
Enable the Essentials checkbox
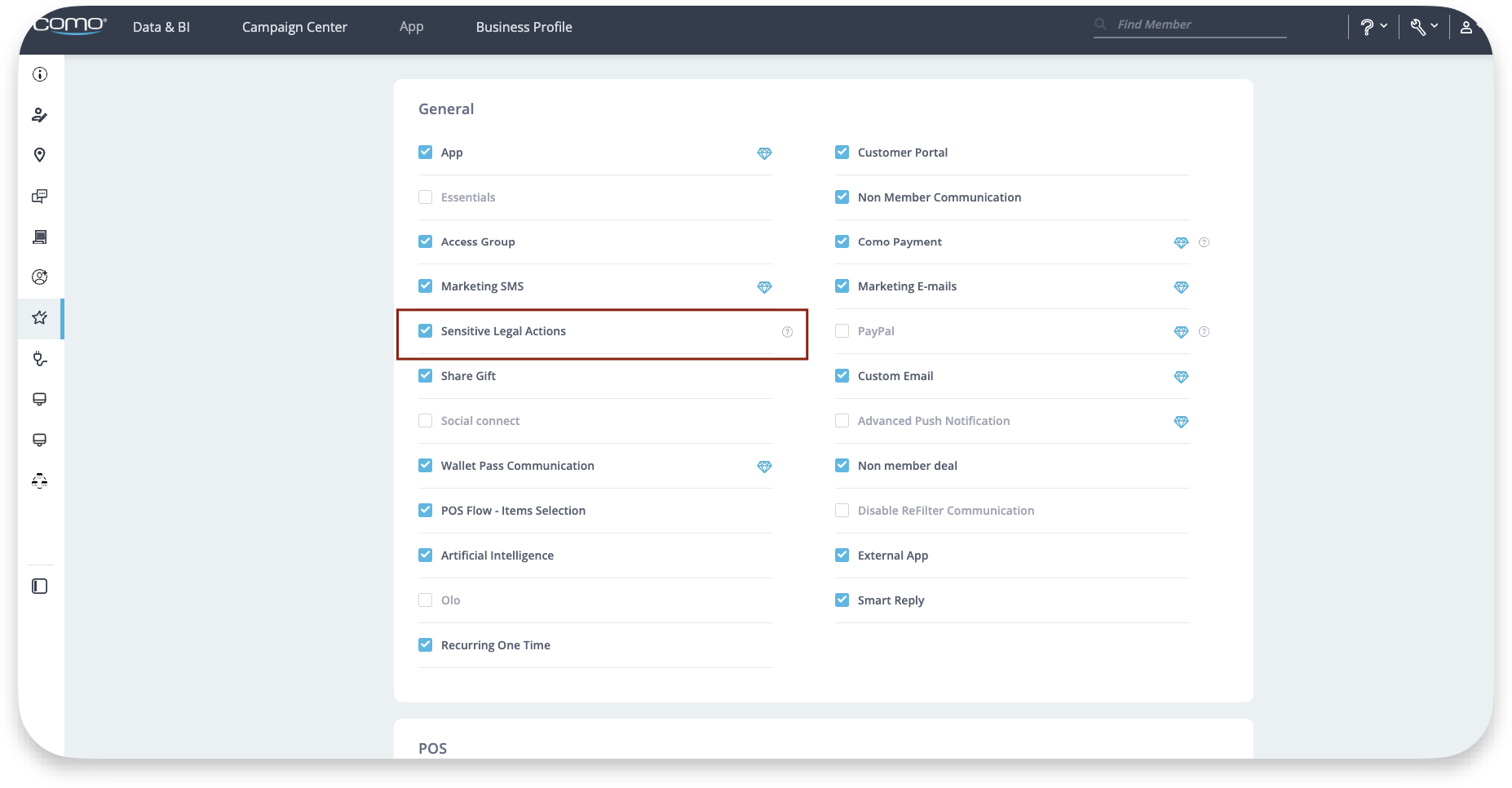[x=426, y=197]
